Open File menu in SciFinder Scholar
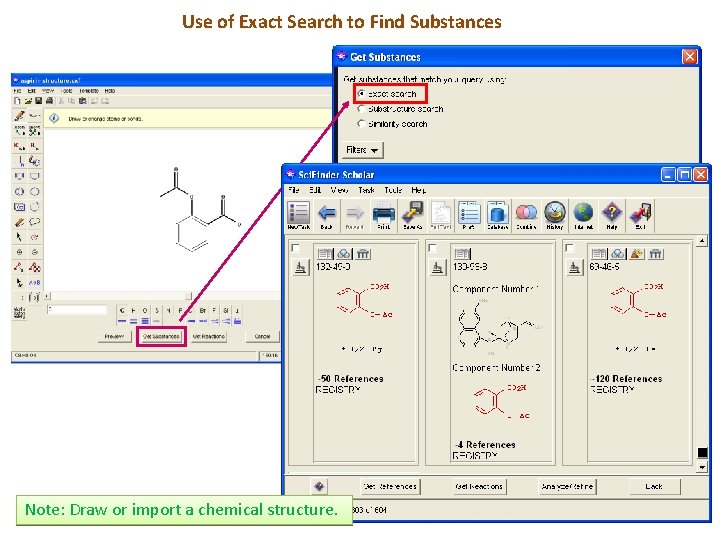The width and height of the screenshot is (720, 540). tap(293, 190)
